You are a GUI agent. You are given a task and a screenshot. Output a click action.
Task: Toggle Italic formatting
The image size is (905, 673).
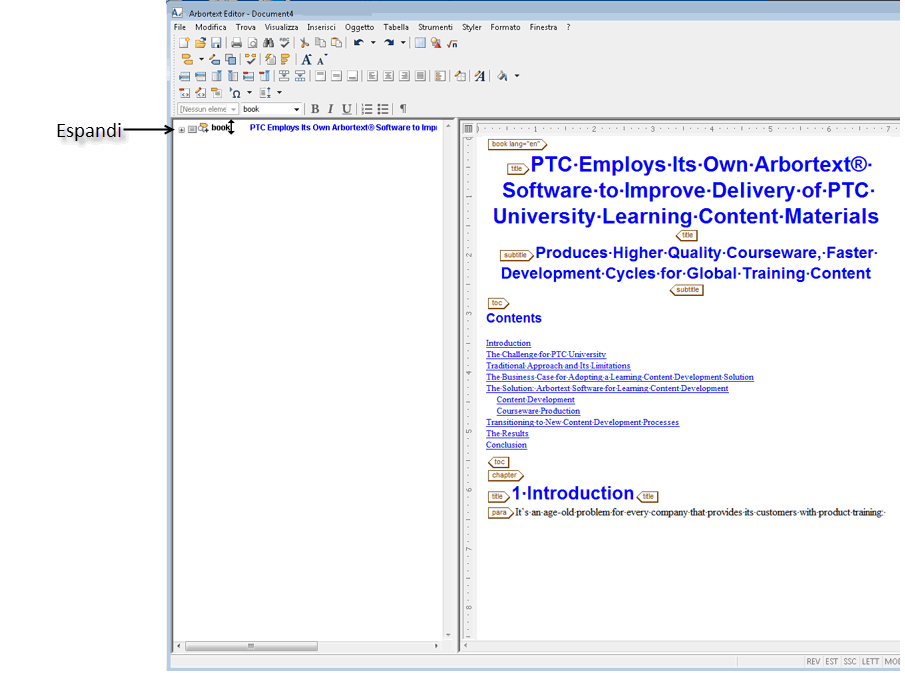331,109
